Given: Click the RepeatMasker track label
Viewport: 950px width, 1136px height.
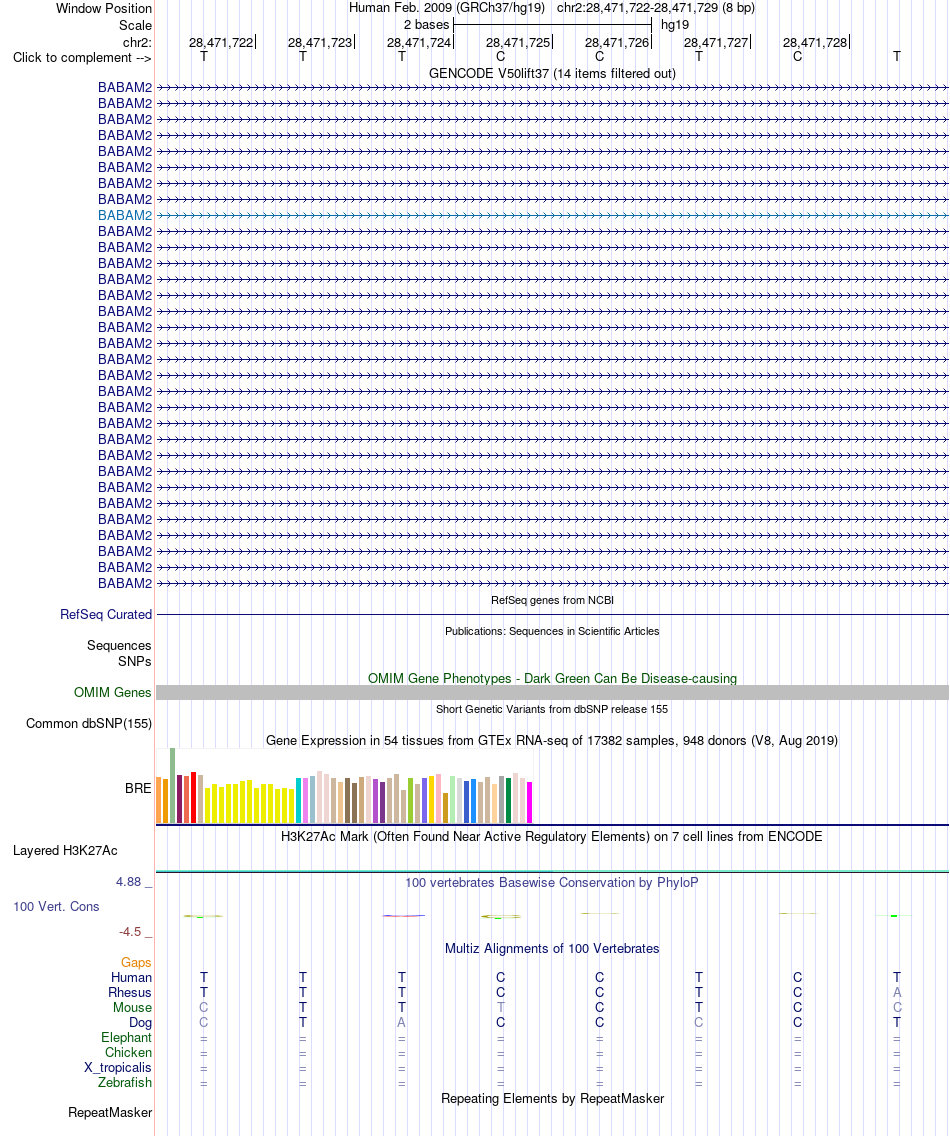Looking at the screenshot, I should tap(110, 1113).
